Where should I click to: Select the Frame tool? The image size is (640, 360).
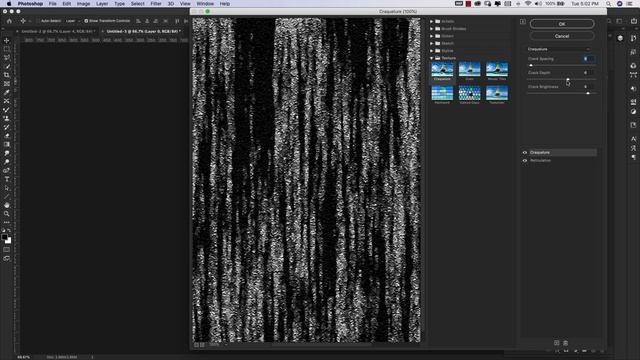pyautogui.click(x=7, y=84)
